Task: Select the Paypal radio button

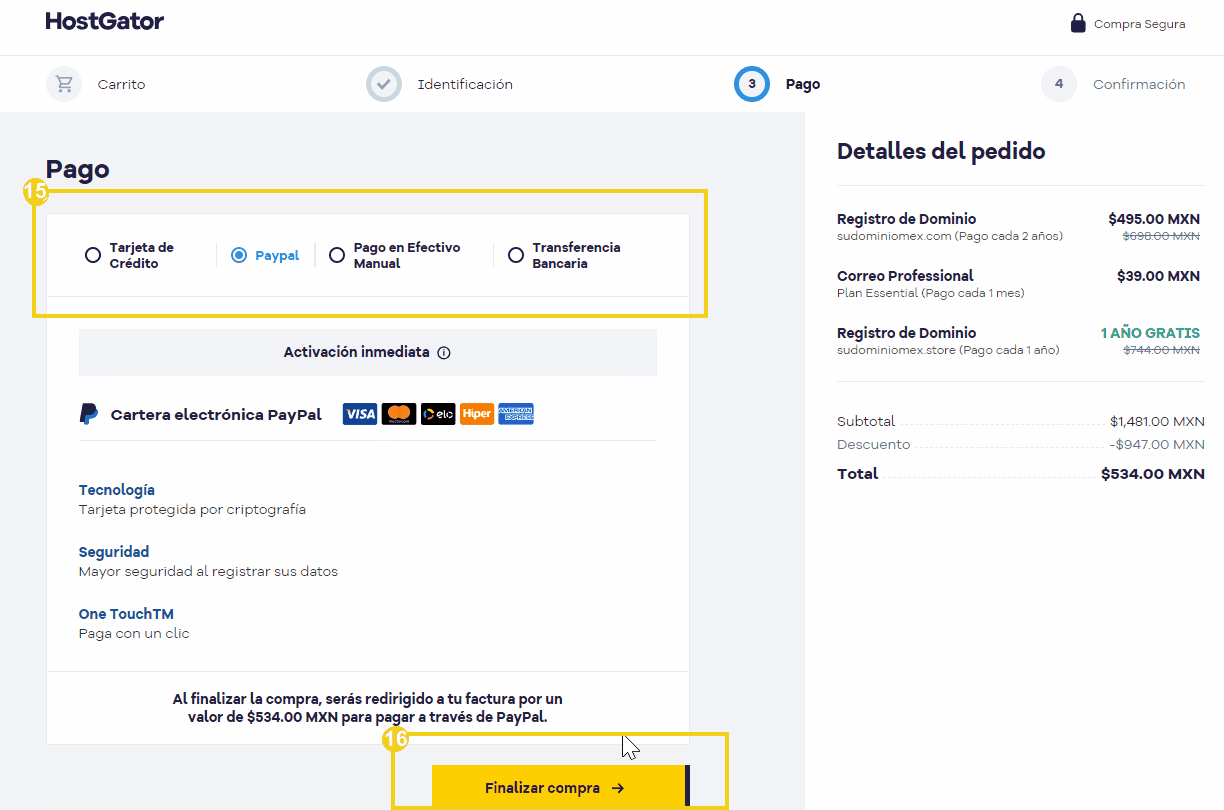Action: (239, 255)
